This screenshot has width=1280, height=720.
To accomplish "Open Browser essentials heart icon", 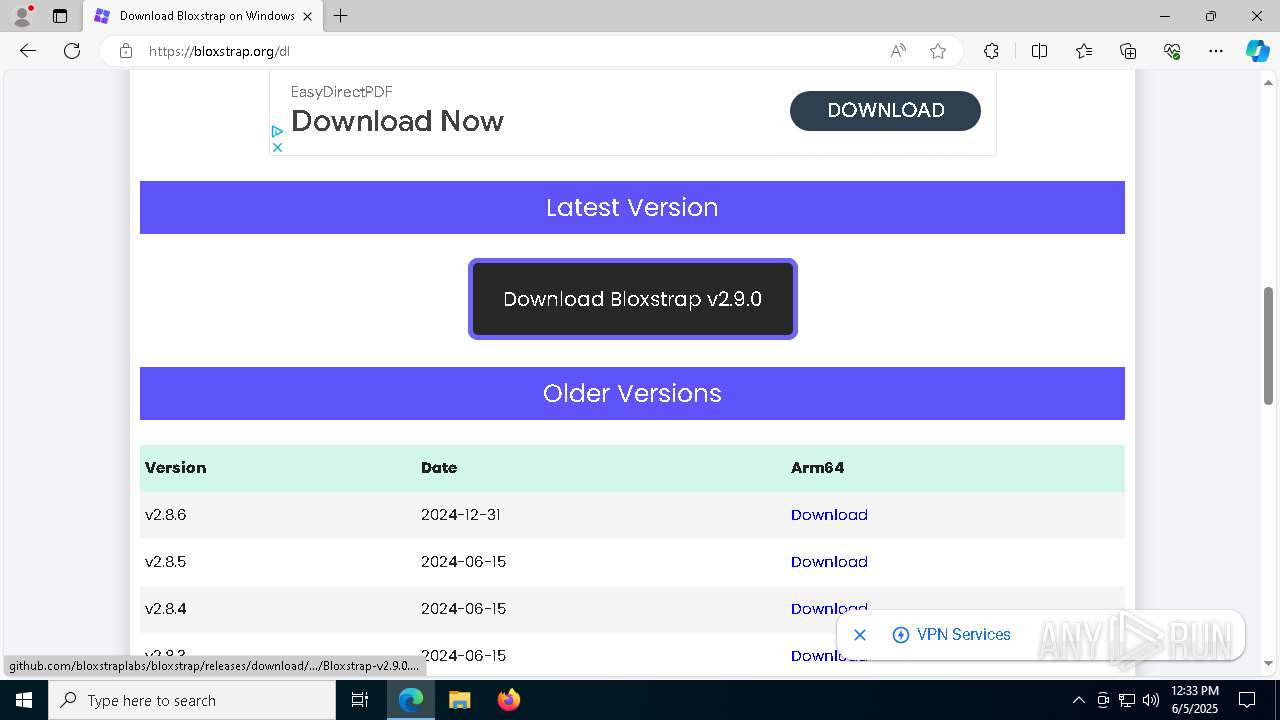I will (x=1172, y=51).
